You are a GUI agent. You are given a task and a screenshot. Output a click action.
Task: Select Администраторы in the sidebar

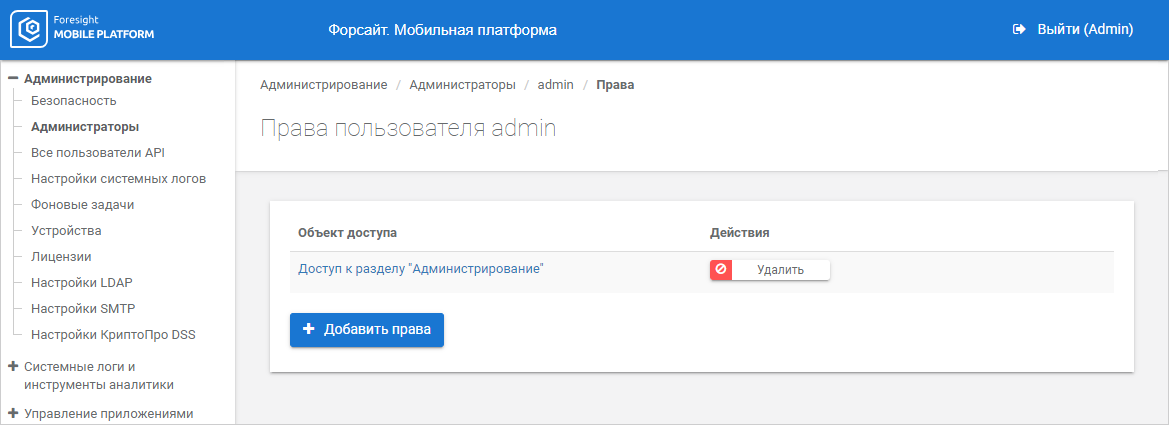pyautogui.click(x=85, y=127)
